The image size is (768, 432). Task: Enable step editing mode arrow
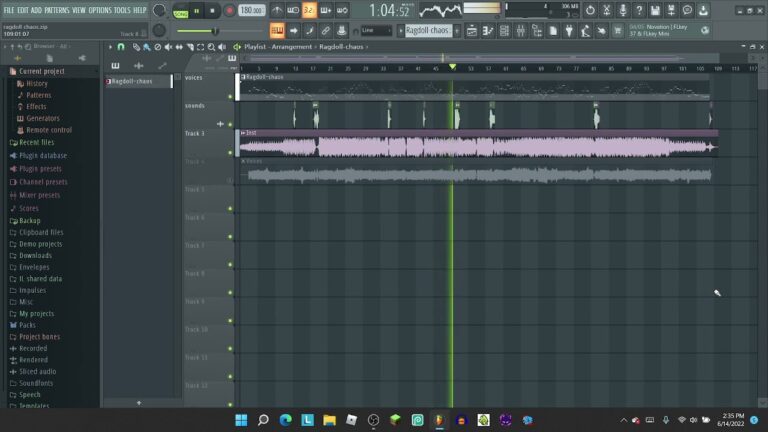point(293,31)
